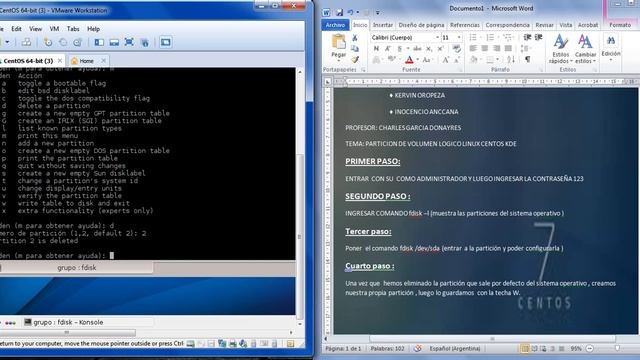Click the Copy icon in Portapapeles group

tap(355, 49)
